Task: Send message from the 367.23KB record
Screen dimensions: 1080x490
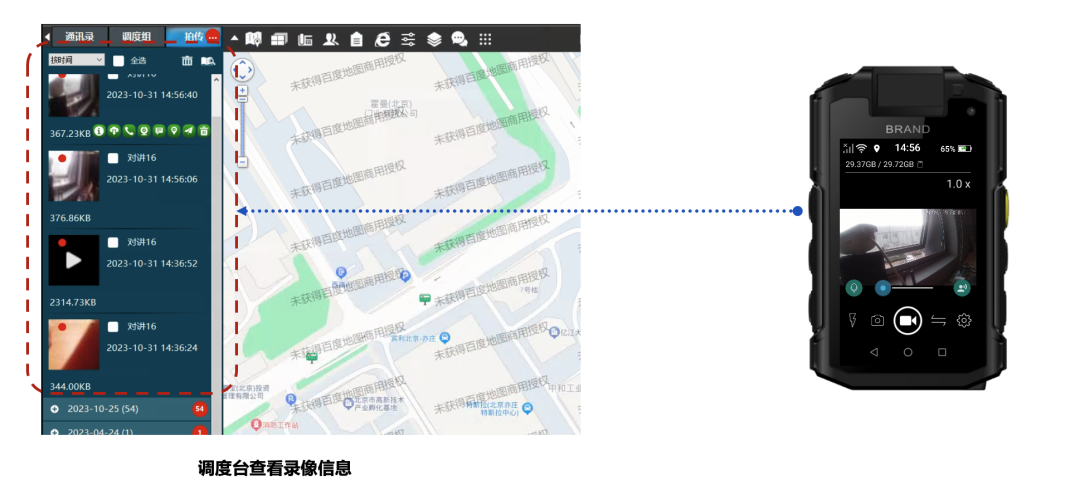Action: coord(159,130)
